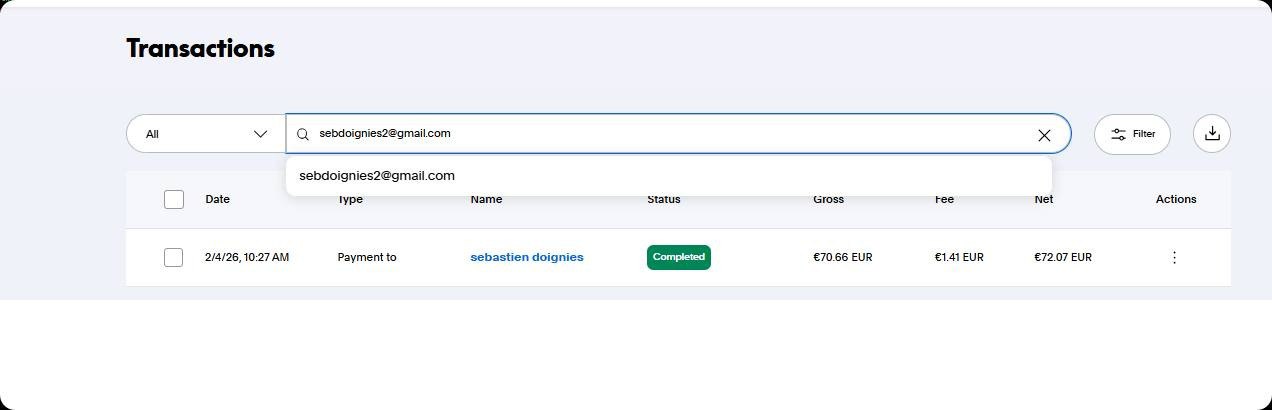Click the Status column header

(664, 199)
